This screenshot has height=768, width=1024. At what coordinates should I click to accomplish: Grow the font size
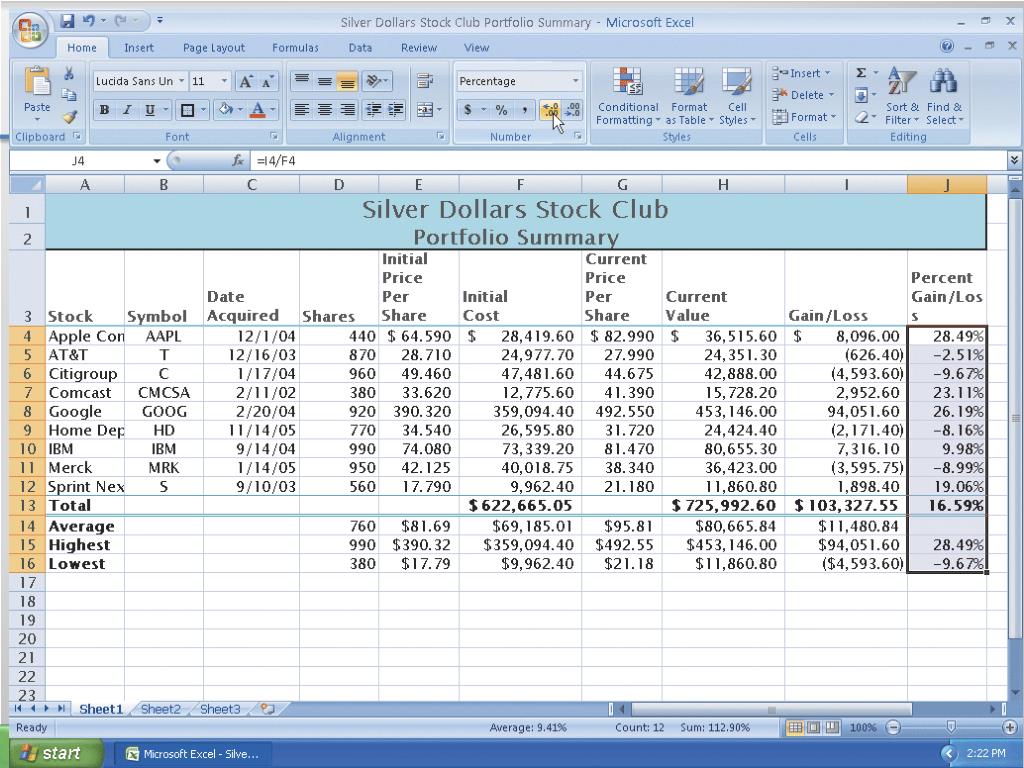(246, 81)
